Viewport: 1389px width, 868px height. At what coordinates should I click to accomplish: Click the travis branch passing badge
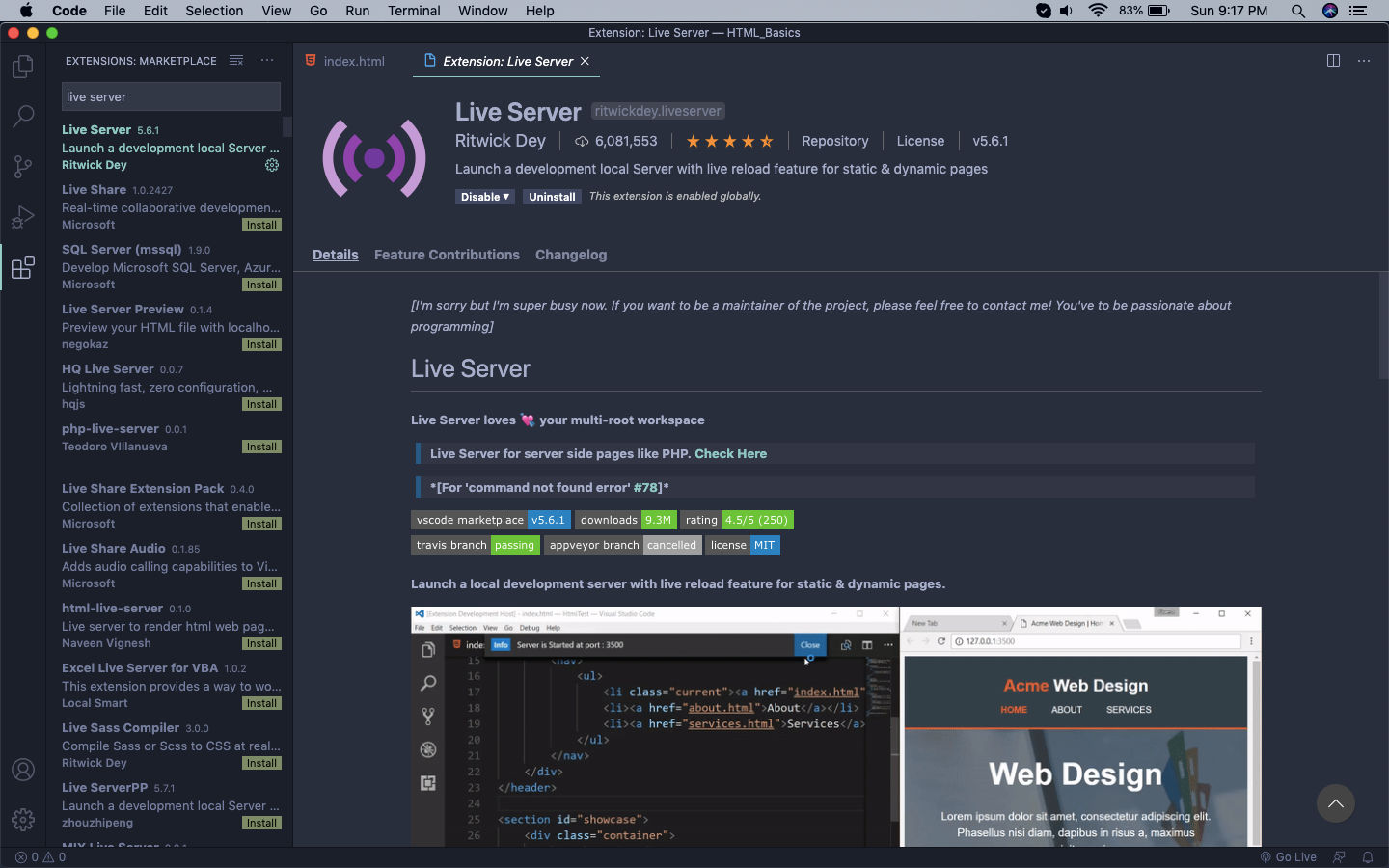(476, 545)
